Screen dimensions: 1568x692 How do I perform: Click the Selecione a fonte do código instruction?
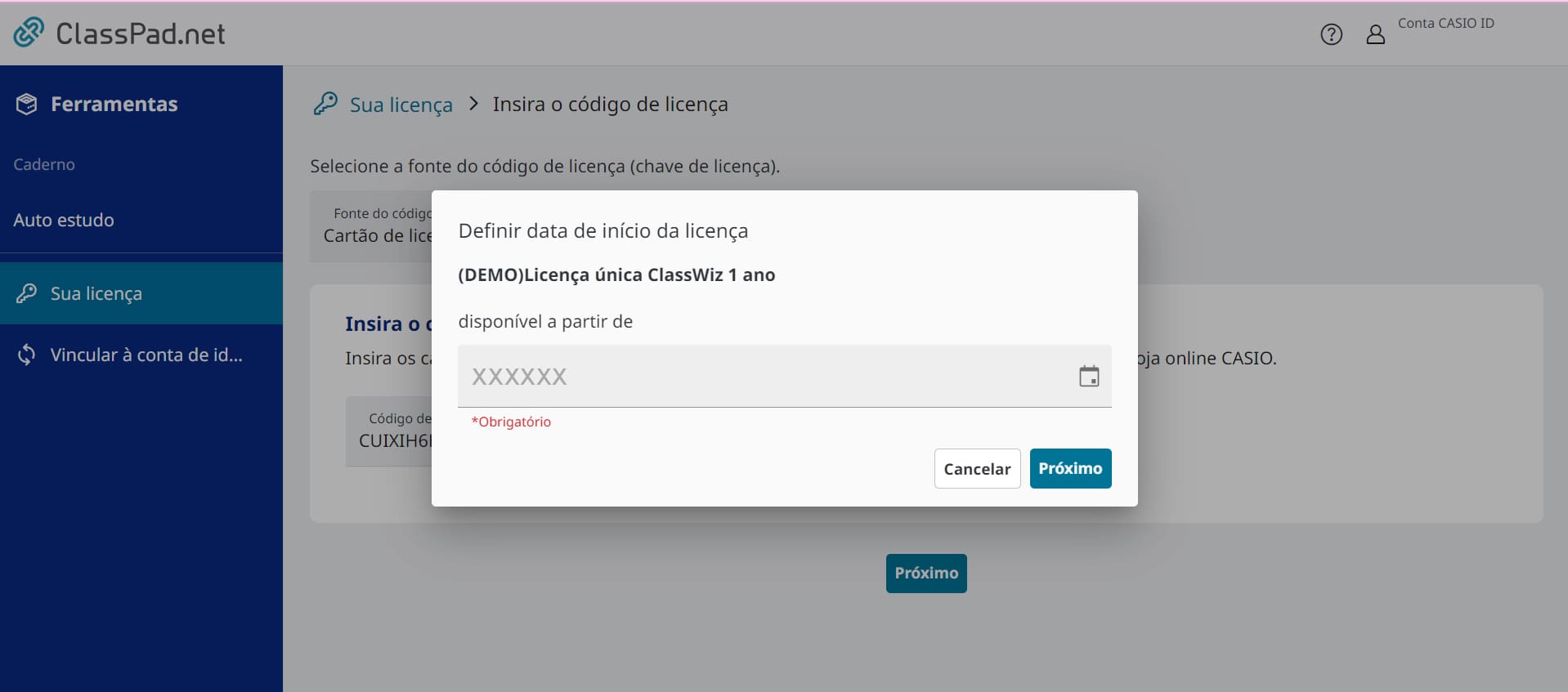[544, 166]
